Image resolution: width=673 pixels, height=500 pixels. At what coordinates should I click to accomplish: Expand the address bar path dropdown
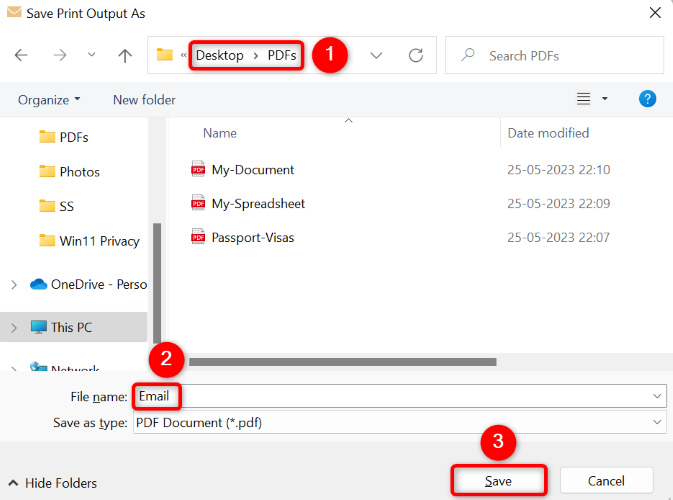(x=377, y=56)
